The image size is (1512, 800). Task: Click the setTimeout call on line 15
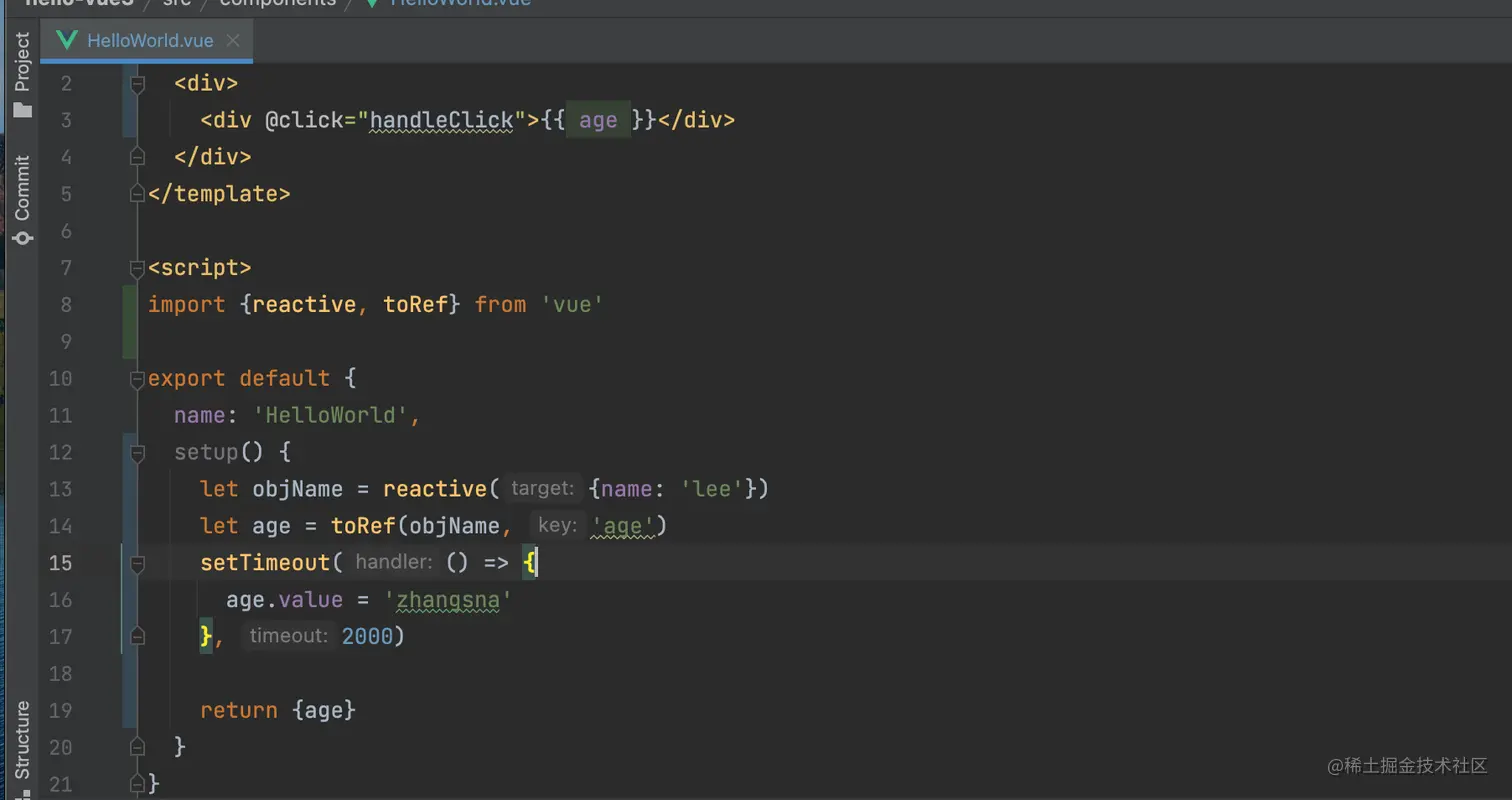265,563
